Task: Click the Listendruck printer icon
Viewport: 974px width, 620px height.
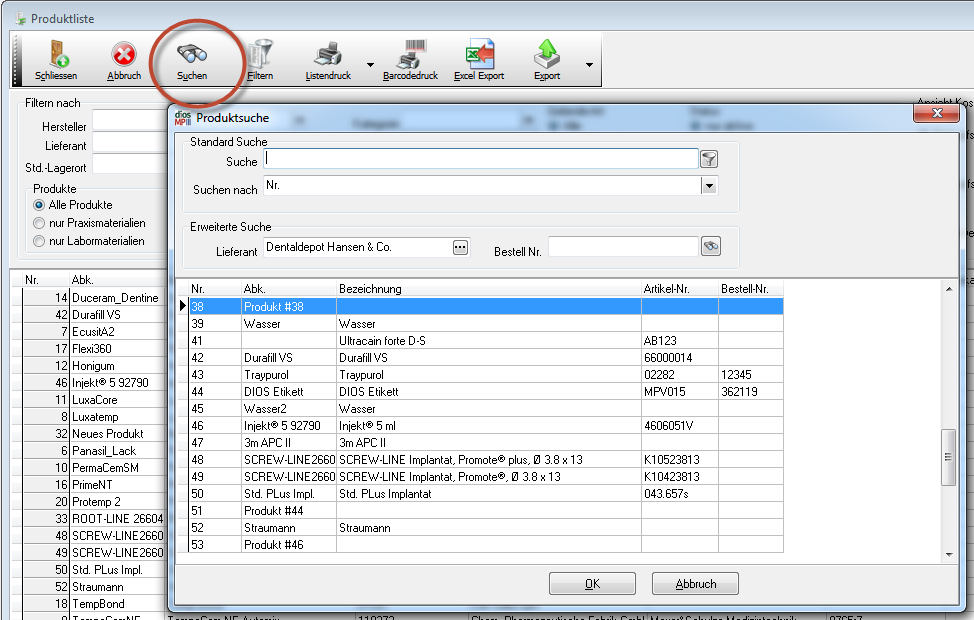Action: [x=328, y=53]
